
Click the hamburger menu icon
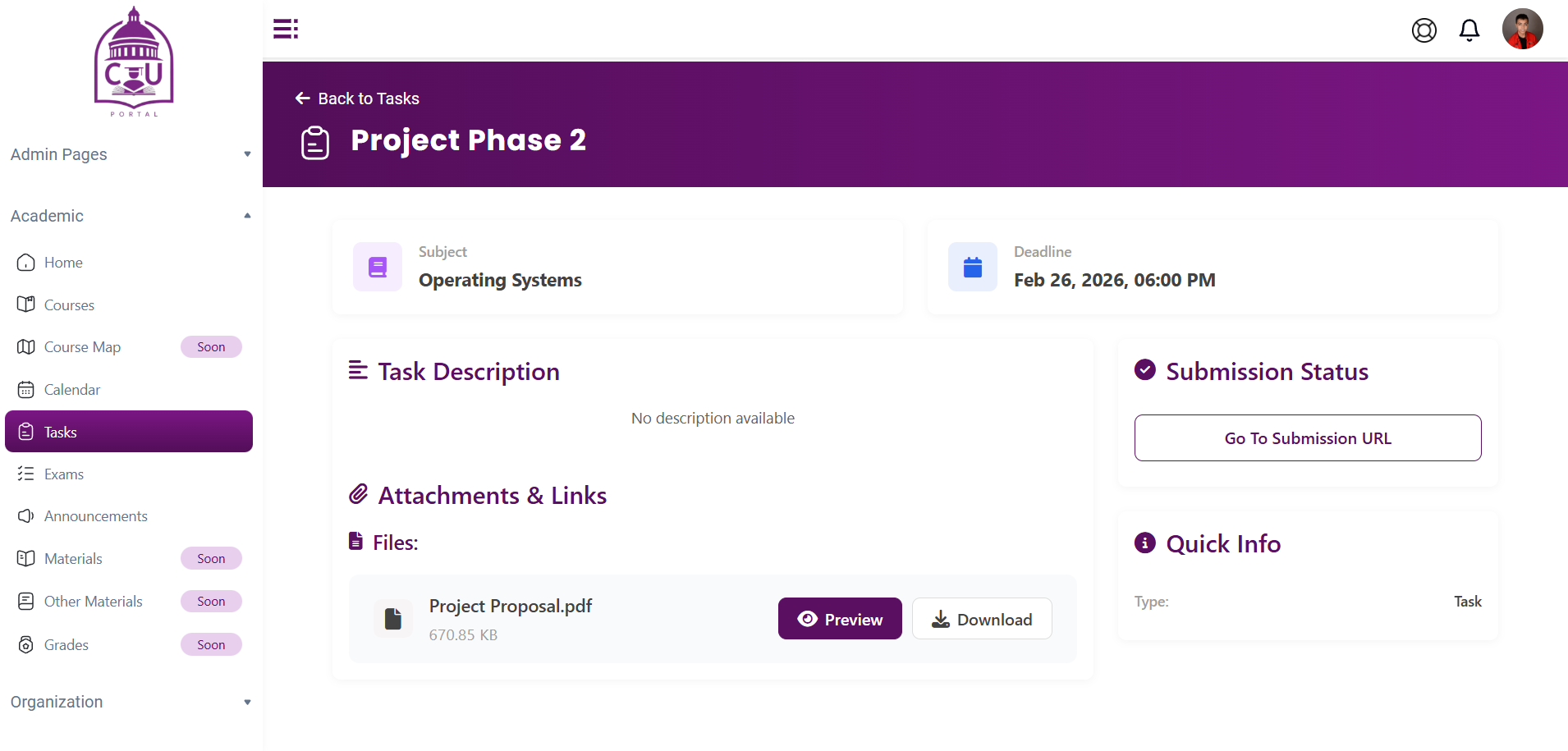286,29
